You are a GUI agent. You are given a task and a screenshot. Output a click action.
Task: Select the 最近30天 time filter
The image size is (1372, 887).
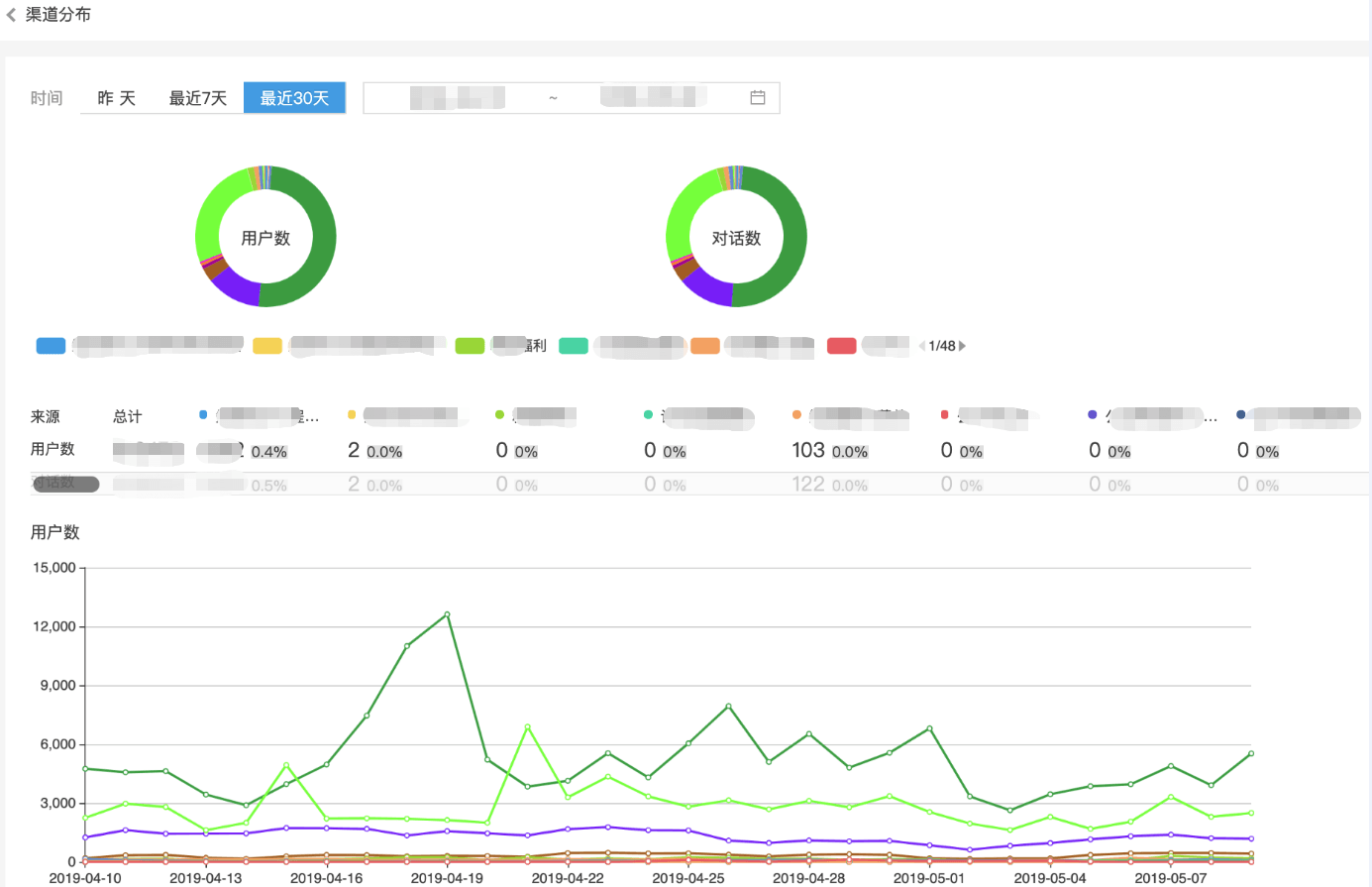(x=294, y=97)
